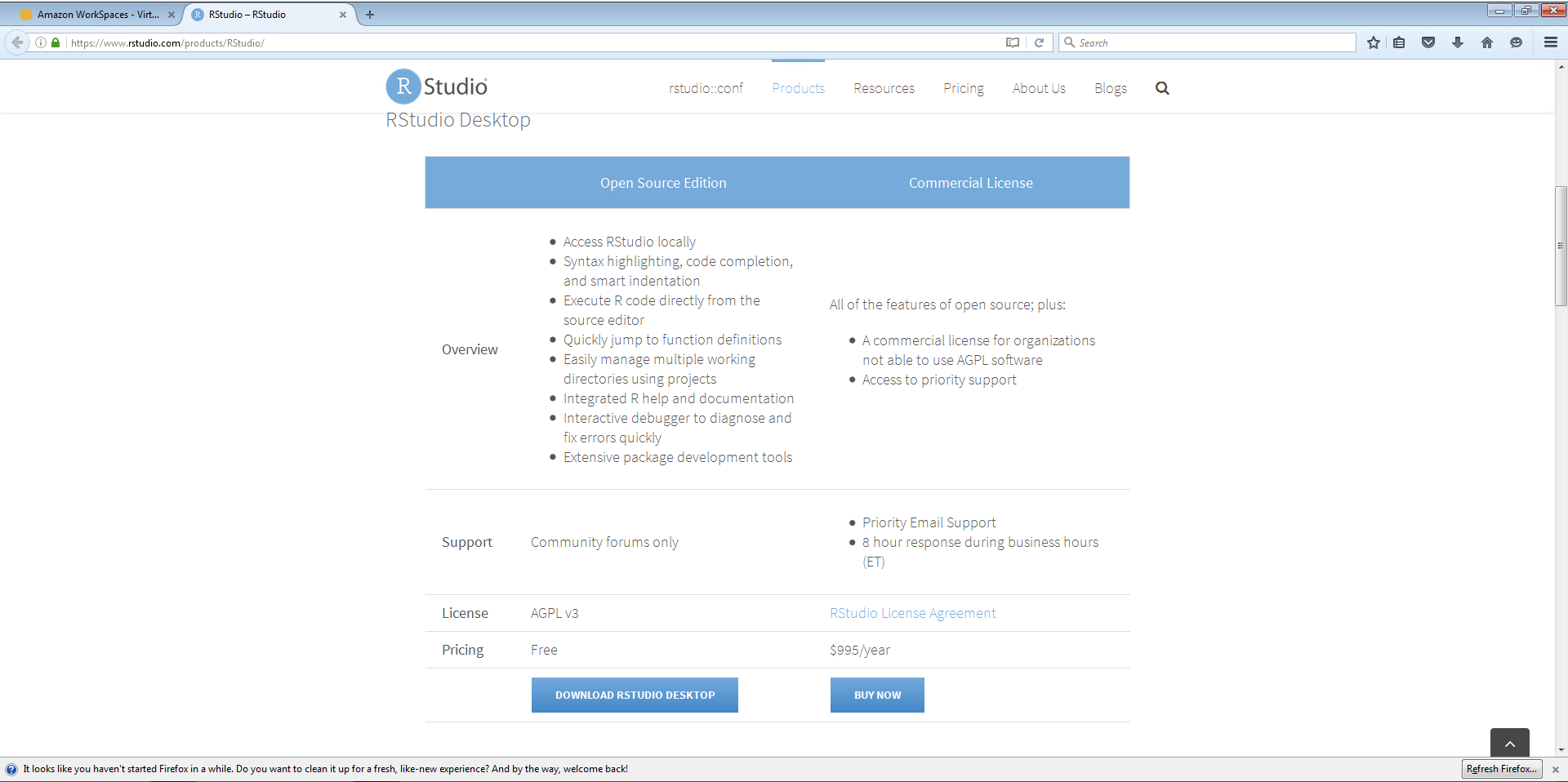Open a new tab with plus button

tap(370, 15)
